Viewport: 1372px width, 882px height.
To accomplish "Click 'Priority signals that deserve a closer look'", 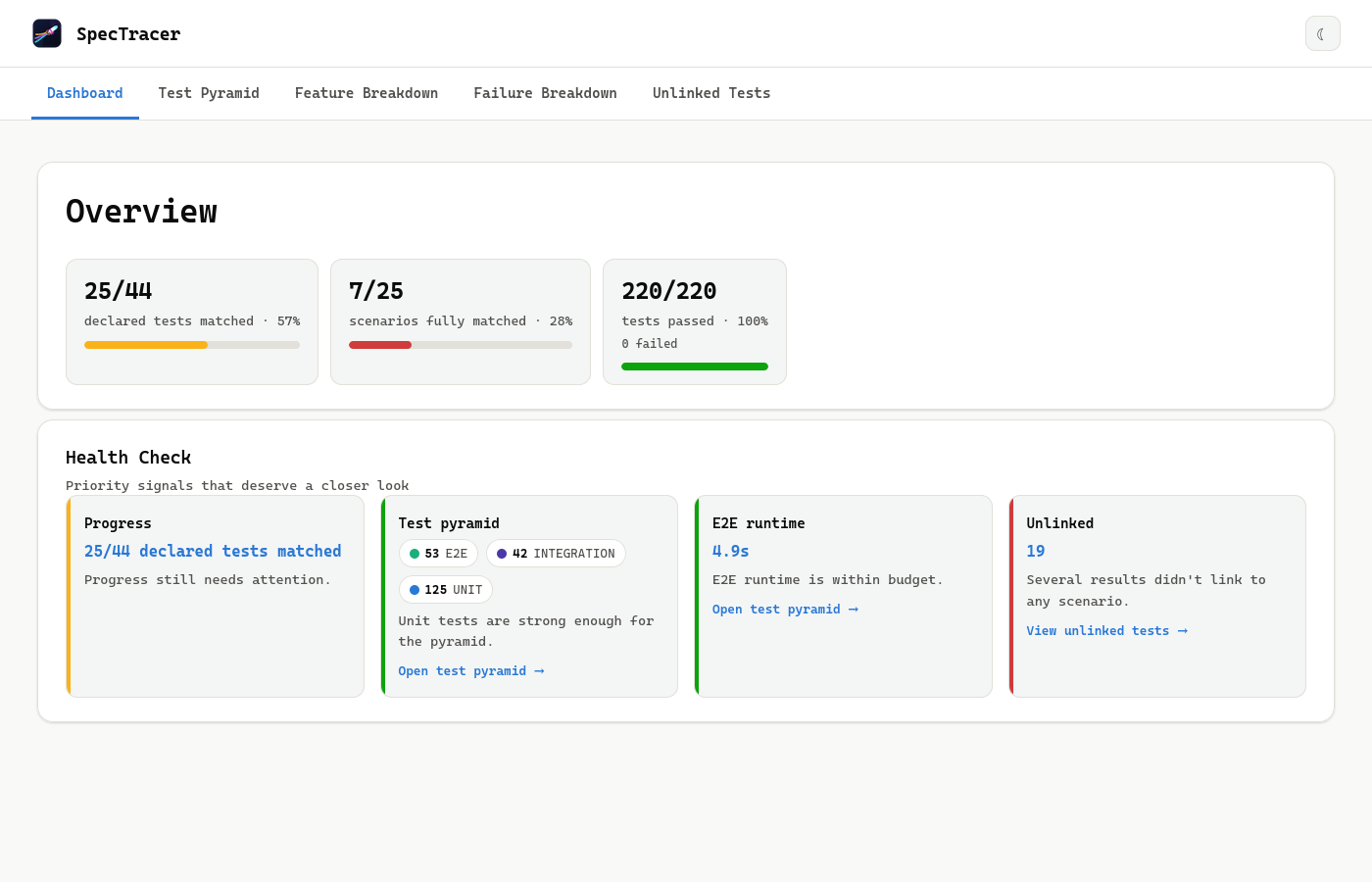I will [237, 486].
